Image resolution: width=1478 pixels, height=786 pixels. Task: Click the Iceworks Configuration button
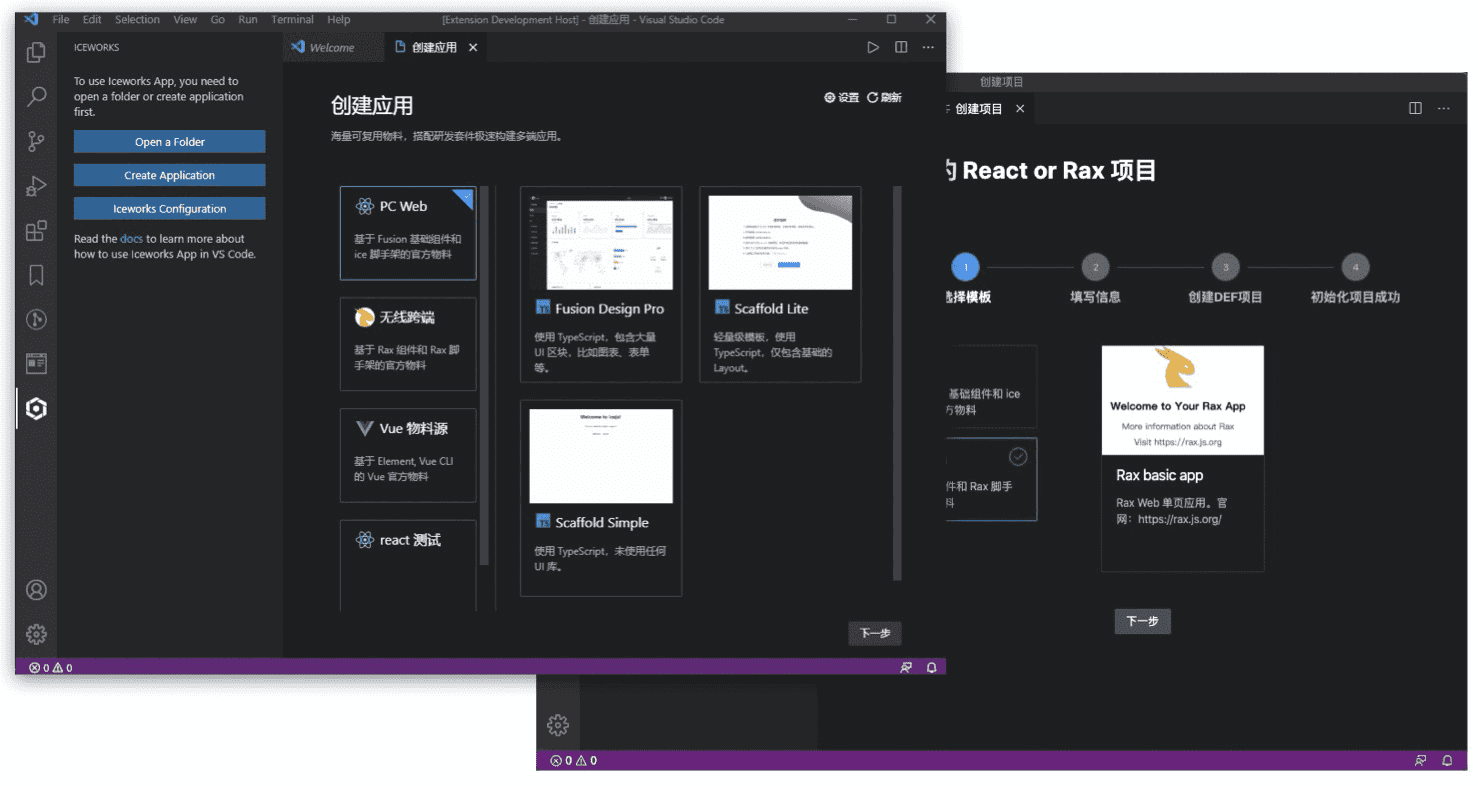point(169,208)
